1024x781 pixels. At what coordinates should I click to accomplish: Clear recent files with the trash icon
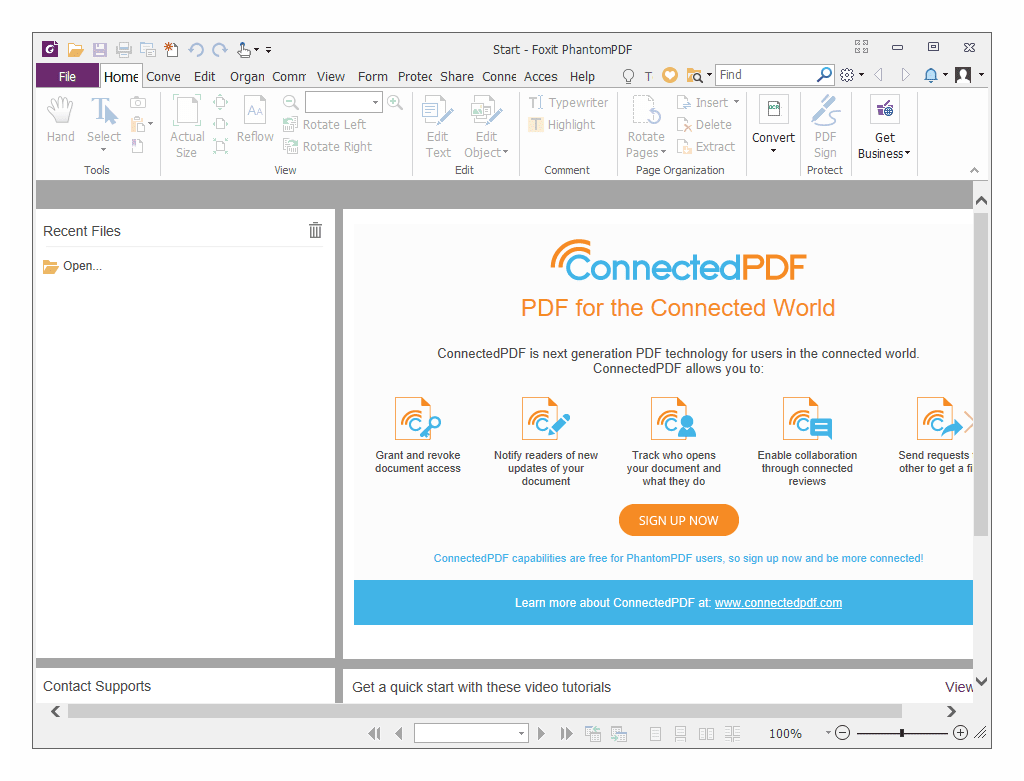pos(315,231)
